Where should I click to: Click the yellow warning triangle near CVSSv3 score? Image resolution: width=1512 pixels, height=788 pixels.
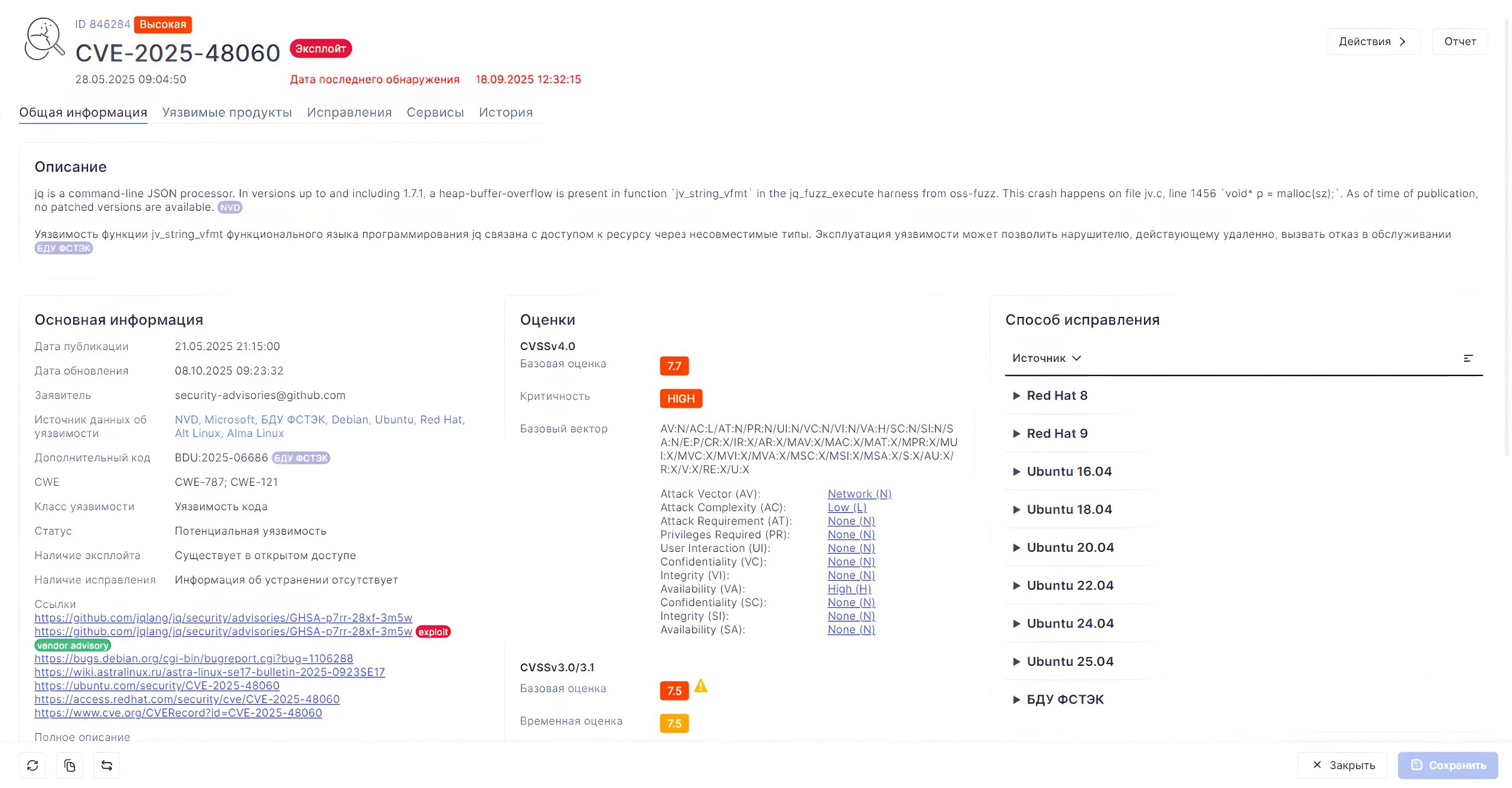(700, 686)
